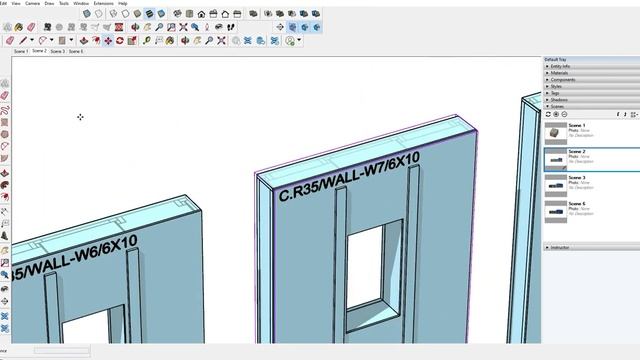Select the Scale tool icon

tap(132, 40)
